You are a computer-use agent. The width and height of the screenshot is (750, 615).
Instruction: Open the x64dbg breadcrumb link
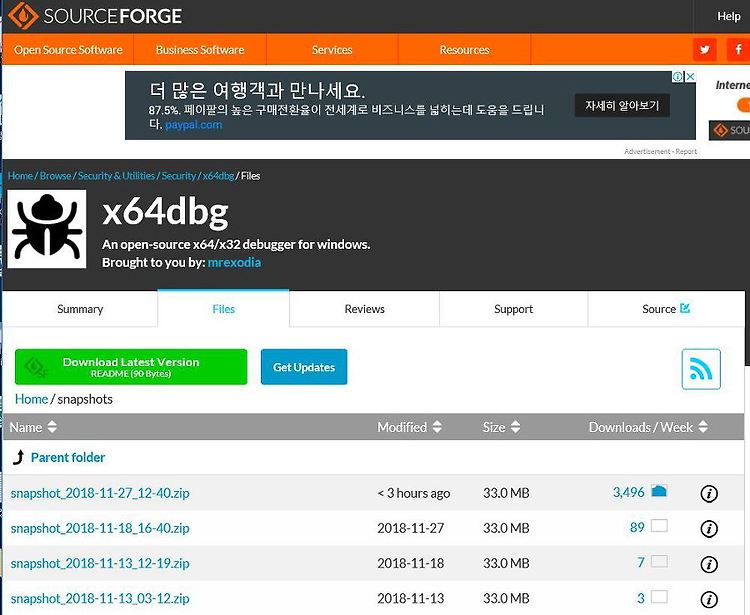[x=218, y=176]
